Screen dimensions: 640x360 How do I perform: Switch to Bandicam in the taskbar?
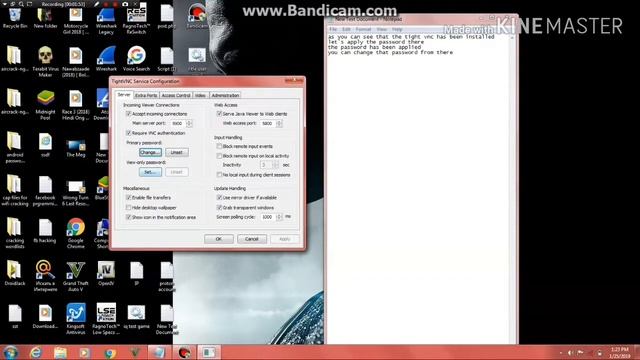(184, 352)
